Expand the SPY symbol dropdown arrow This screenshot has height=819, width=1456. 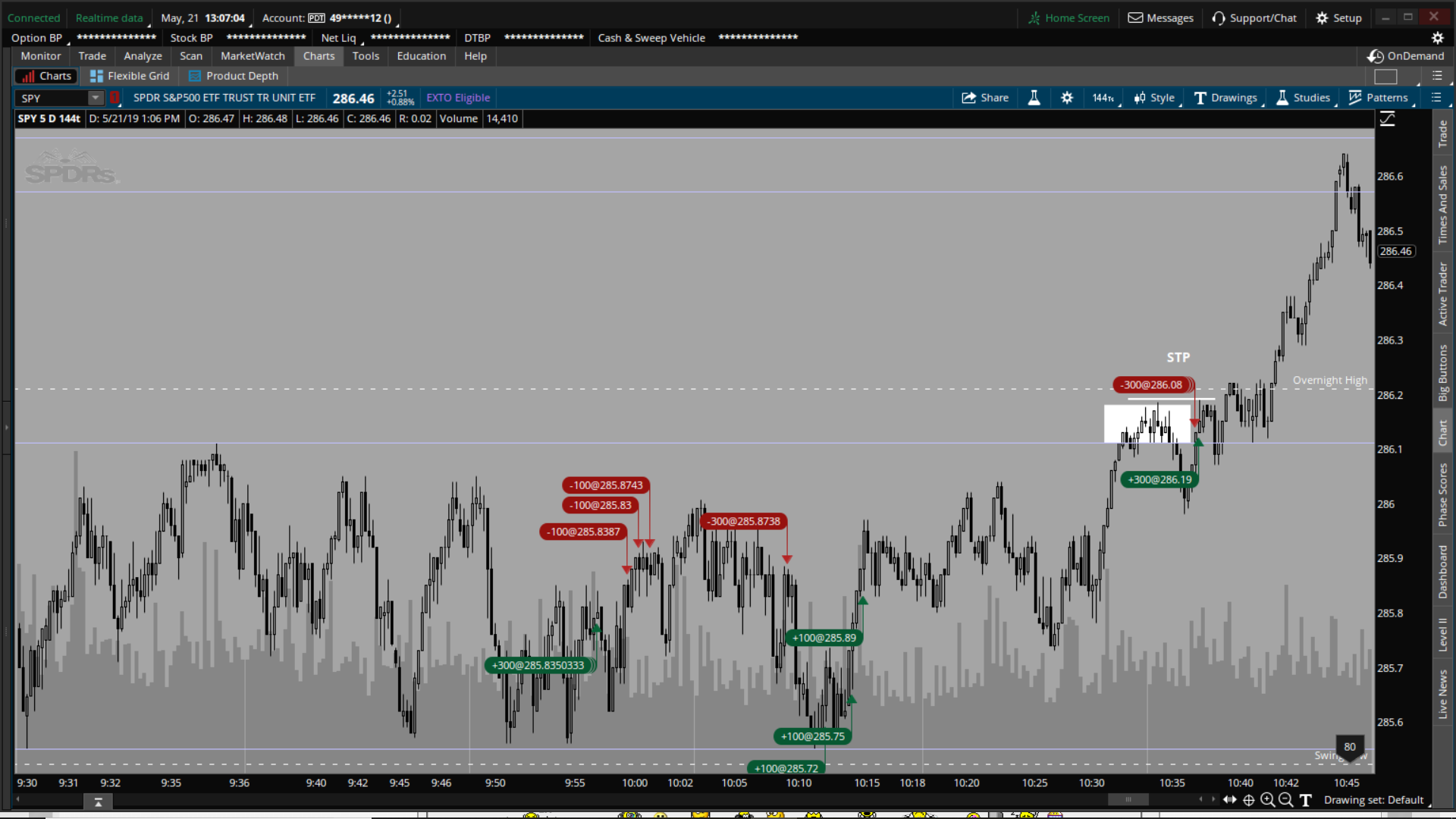tap(96, 98)
